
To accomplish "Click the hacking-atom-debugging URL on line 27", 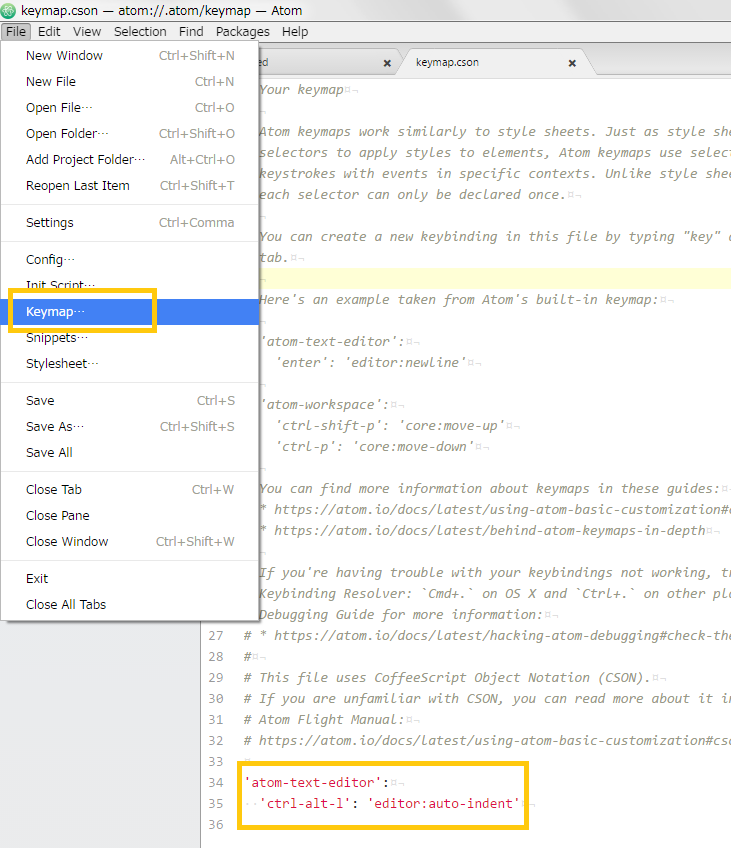I will point(502,635).
